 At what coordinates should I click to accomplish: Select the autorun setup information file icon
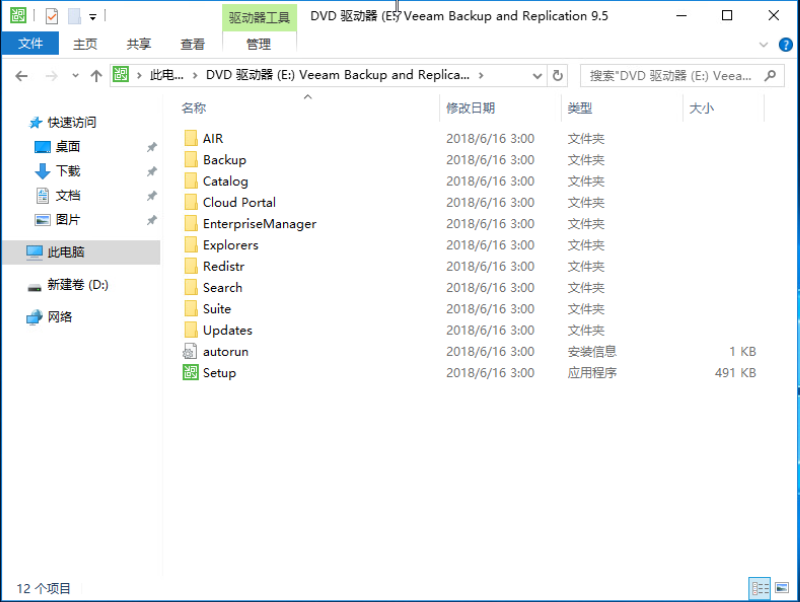coord(190,352)
